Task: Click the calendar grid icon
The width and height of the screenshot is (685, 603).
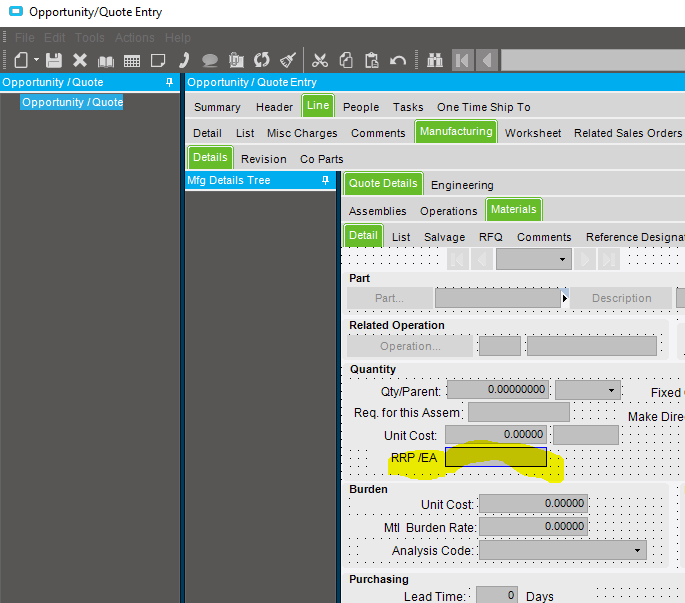Action: click(x=131, y=61)
